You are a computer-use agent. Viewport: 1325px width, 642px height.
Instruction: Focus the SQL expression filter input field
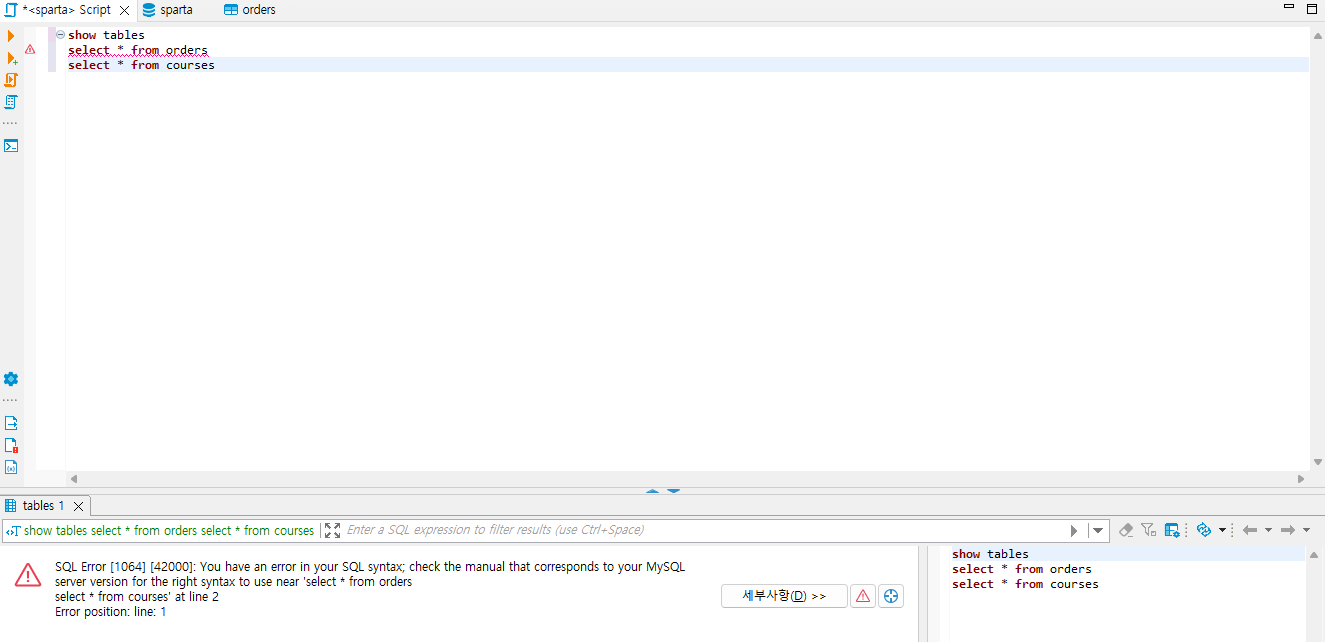point(703,530)
